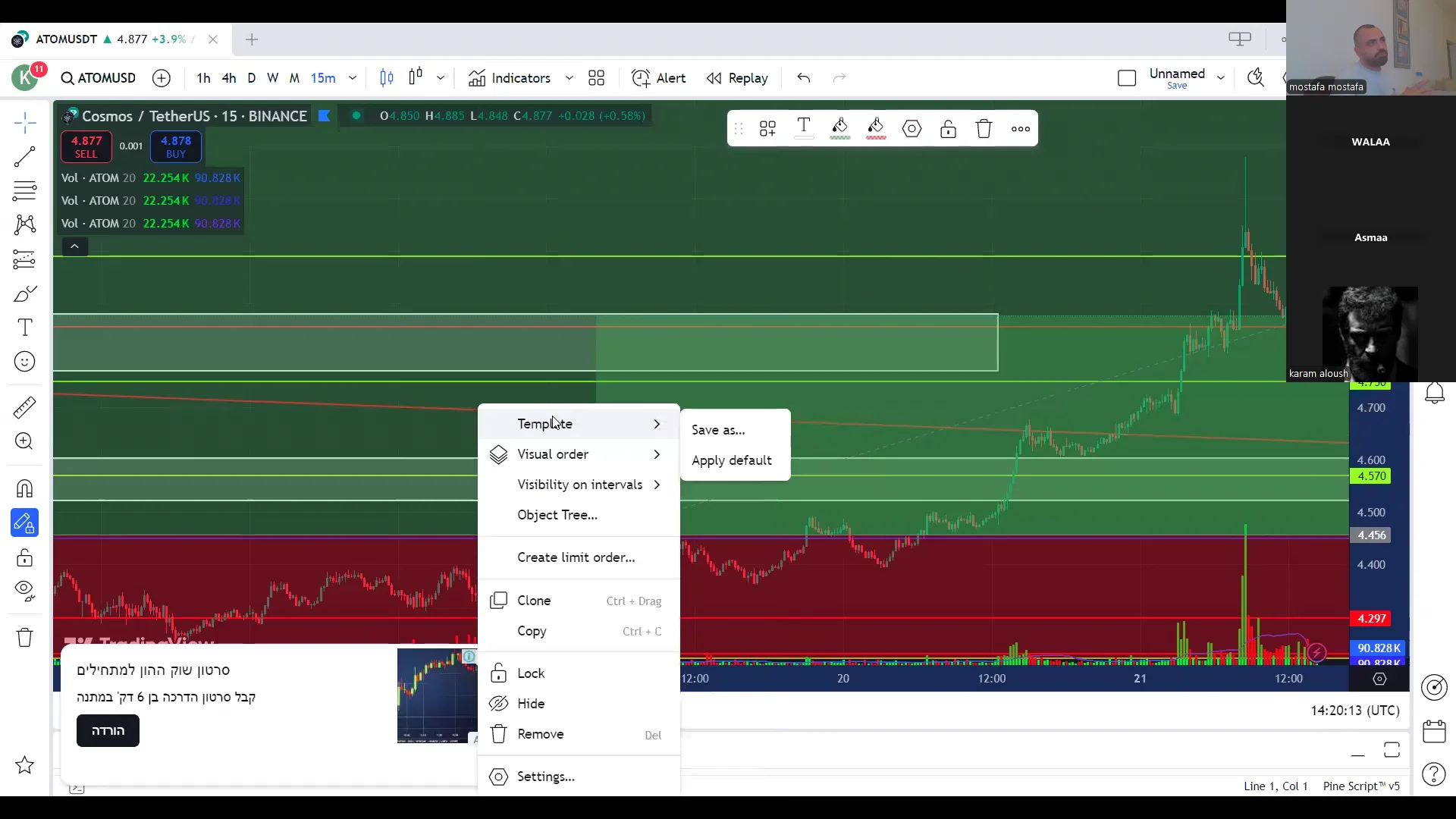The width and height of the screenshot is (1456, 819).
Task: Start Bar Replay mode
Action: (737, 78)
